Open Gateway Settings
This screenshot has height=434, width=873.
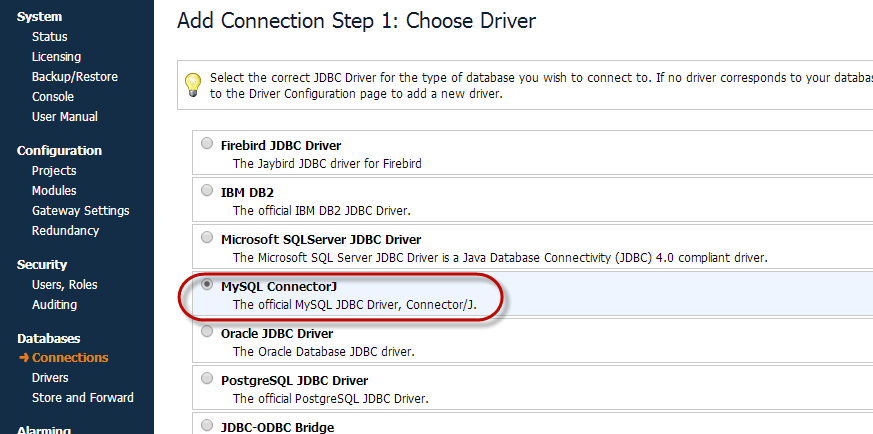[x=81, y=211]
